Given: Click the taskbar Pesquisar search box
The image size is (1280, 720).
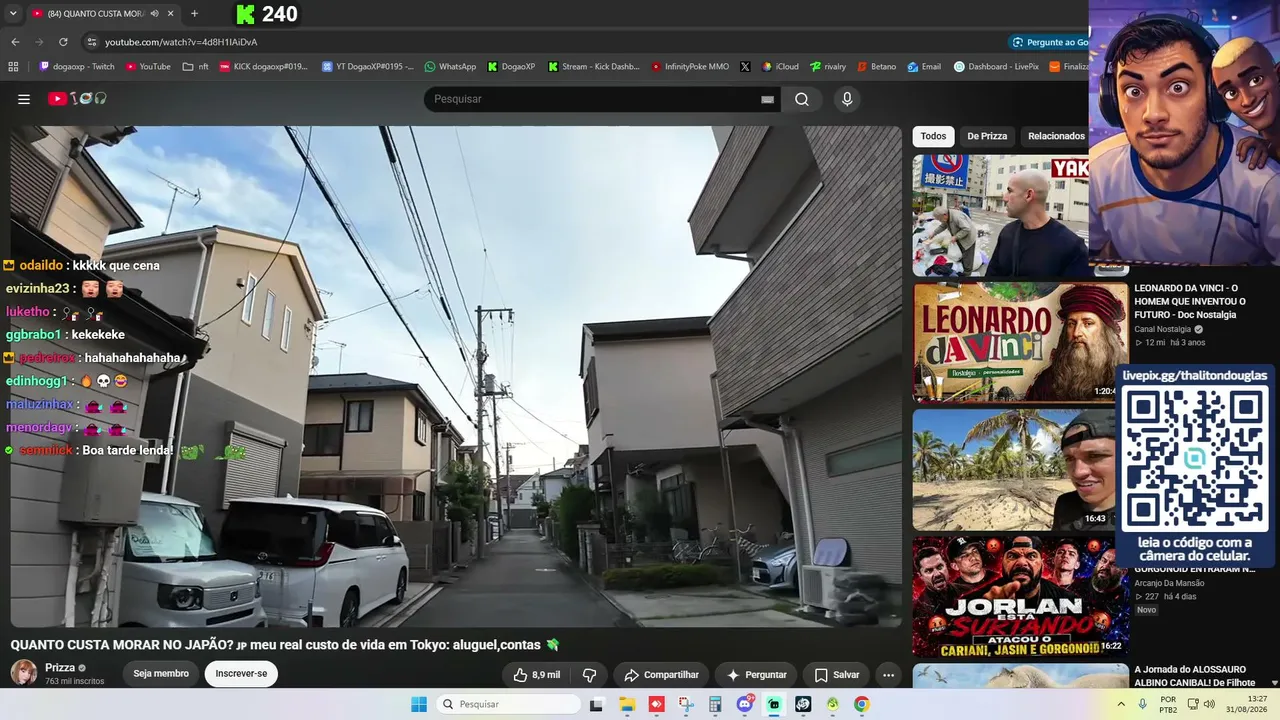Looking at the screenshot, I should pos(510,704).
